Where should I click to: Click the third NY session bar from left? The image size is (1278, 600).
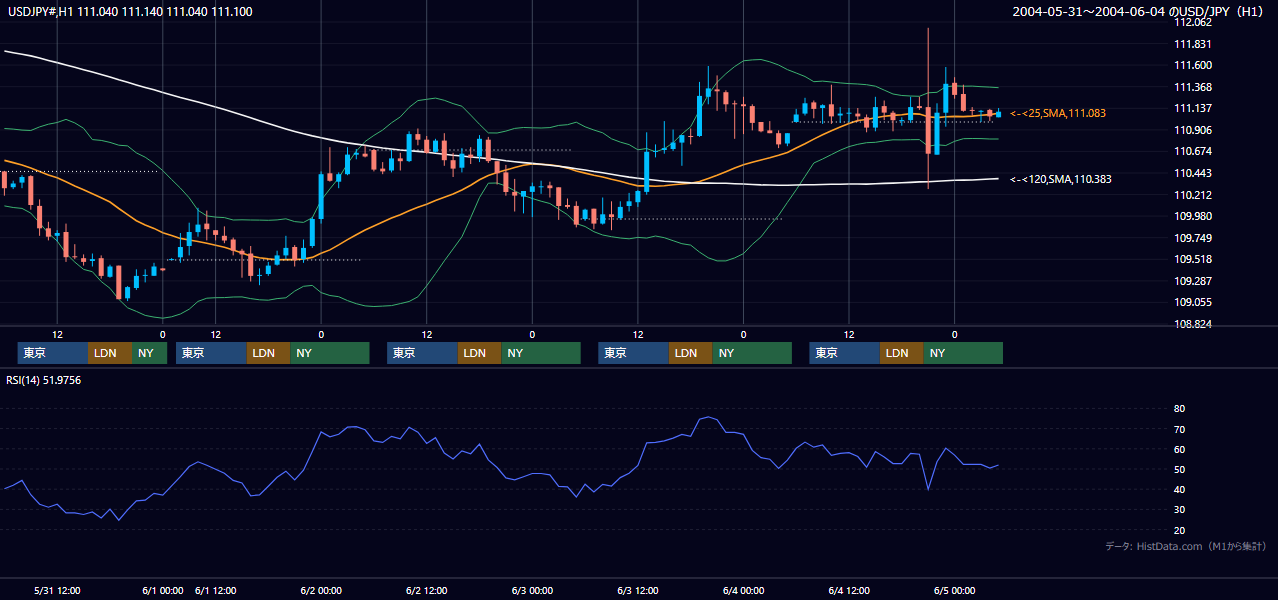(x=541, y=353)
